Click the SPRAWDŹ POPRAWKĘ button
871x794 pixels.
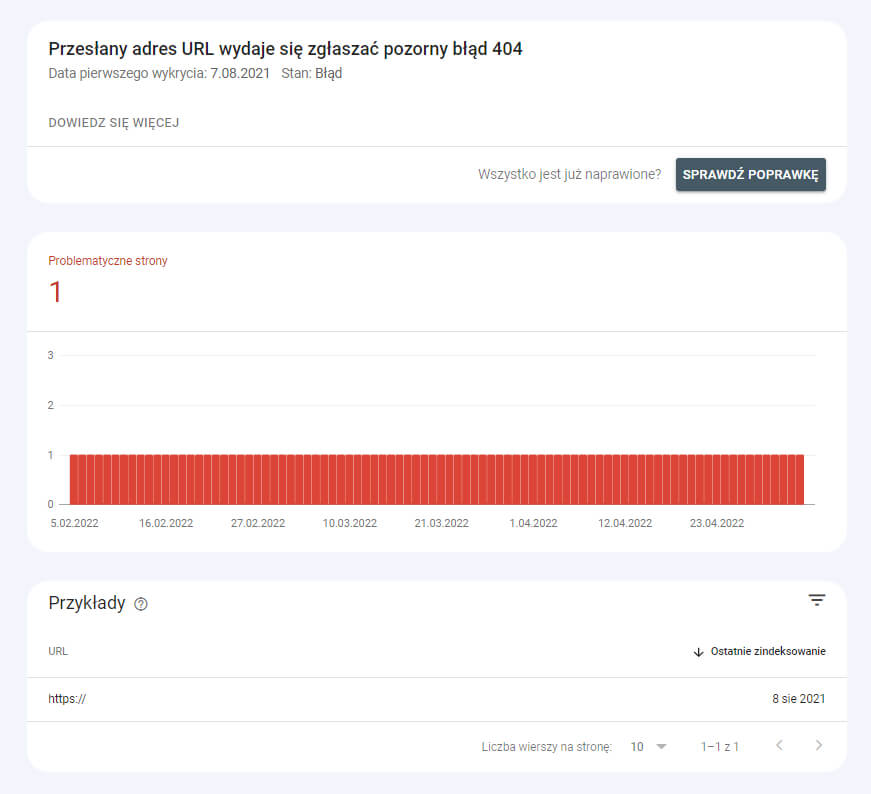tap(750, 173)
